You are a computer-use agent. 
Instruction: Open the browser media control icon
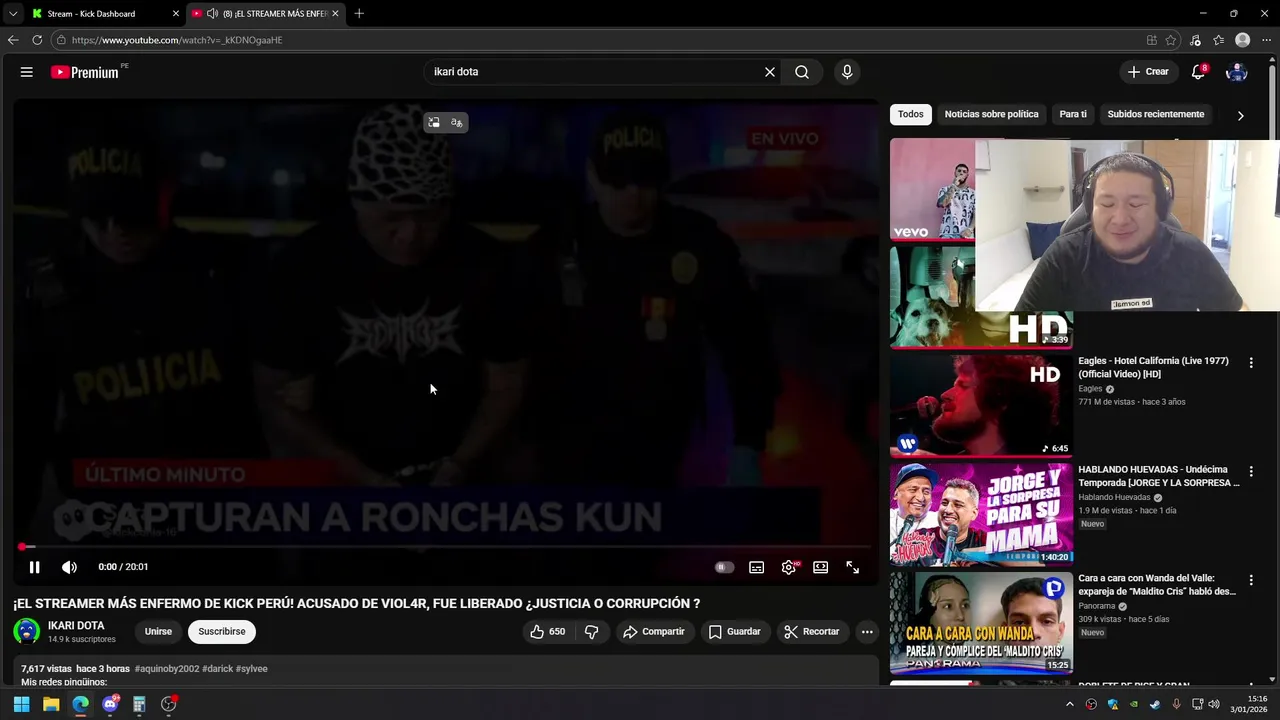pos(1195,40)
